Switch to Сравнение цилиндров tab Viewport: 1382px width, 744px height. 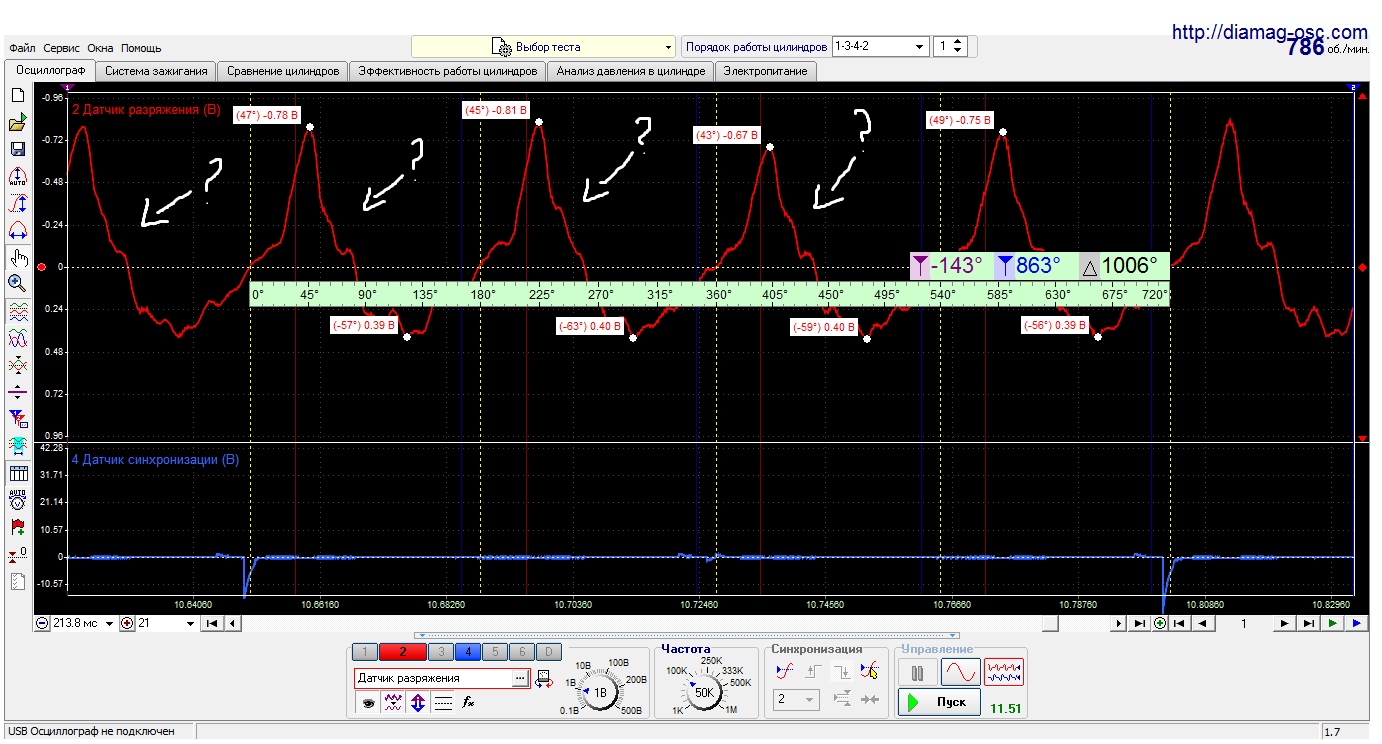pos(283,71)
